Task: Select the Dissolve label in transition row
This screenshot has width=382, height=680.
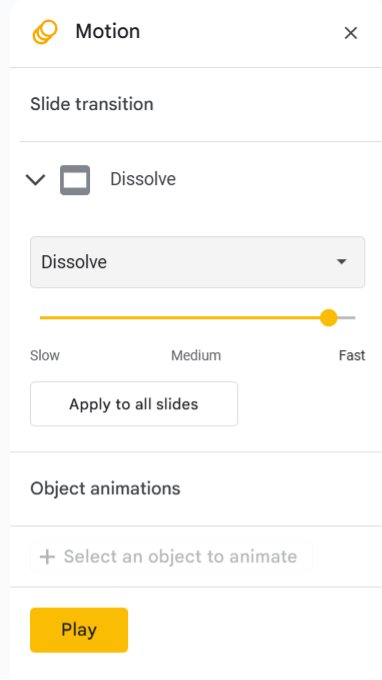Action: (143, 179)
